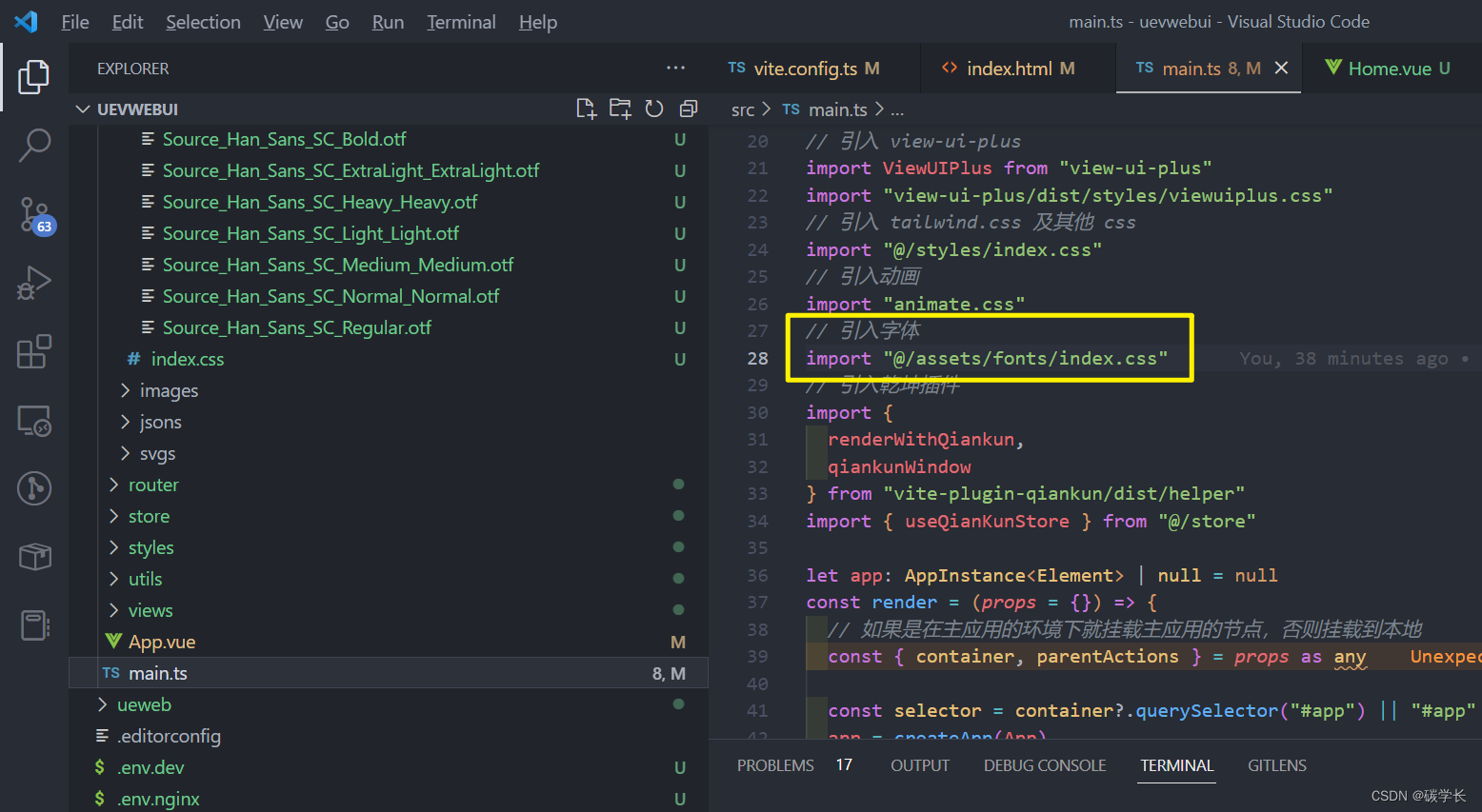Open Explorer more actions ellipsis
This screenshot has width=1482, height=812.
click(676, 68)
